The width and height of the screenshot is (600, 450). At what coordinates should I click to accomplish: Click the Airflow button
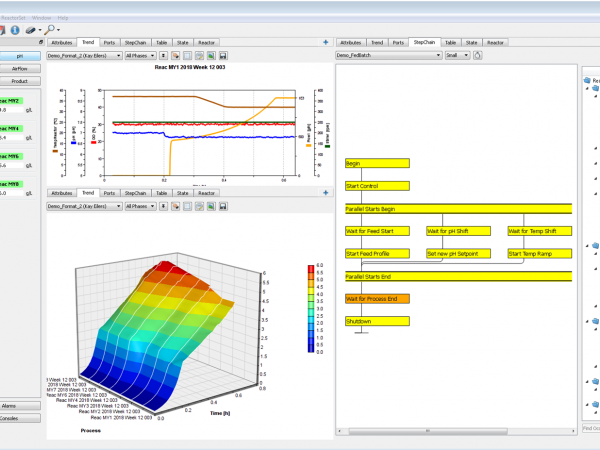[x=20, y=68]
